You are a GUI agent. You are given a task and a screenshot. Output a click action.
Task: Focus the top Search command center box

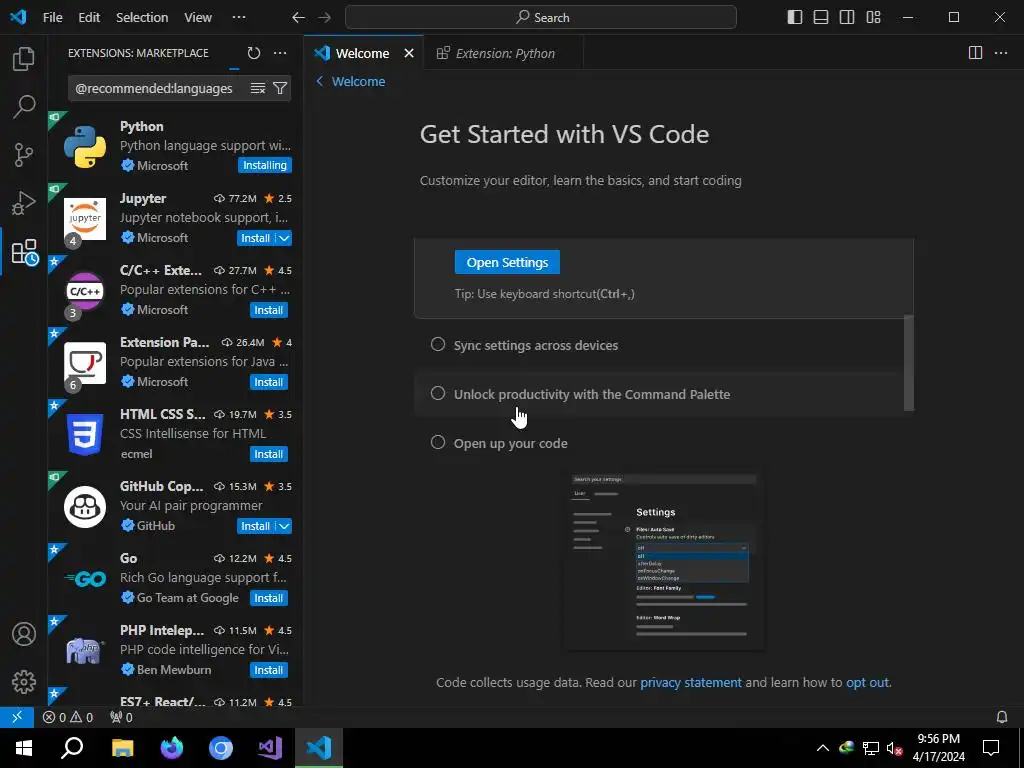point(541,18)
